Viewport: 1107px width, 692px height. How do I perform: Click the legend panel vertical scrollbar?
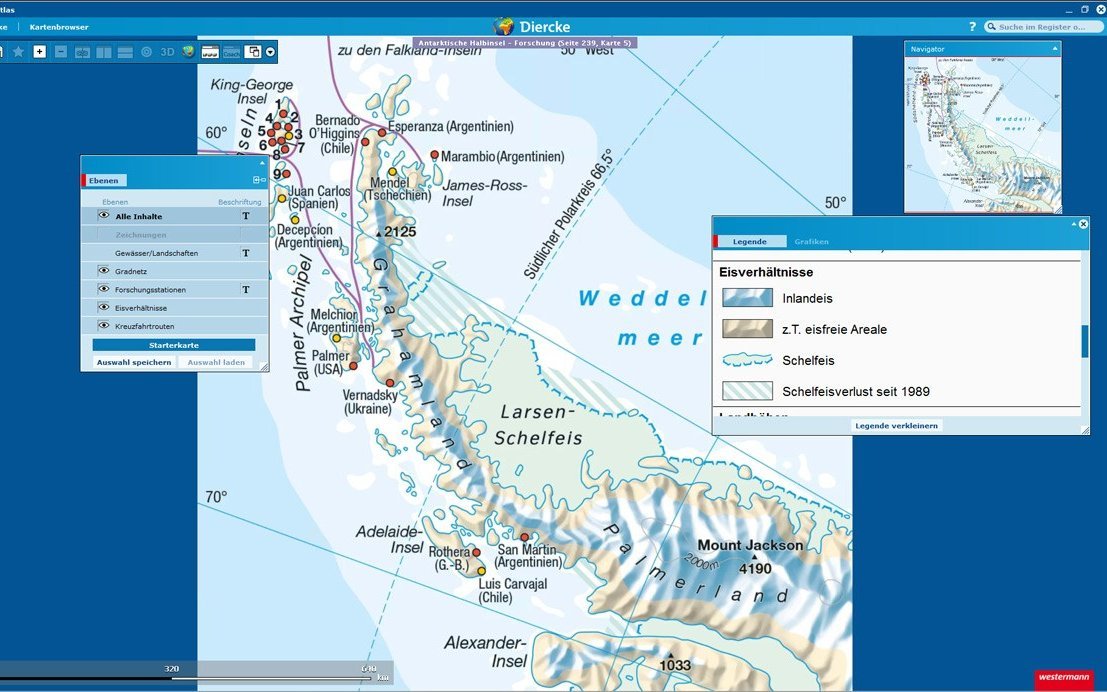1085,340
